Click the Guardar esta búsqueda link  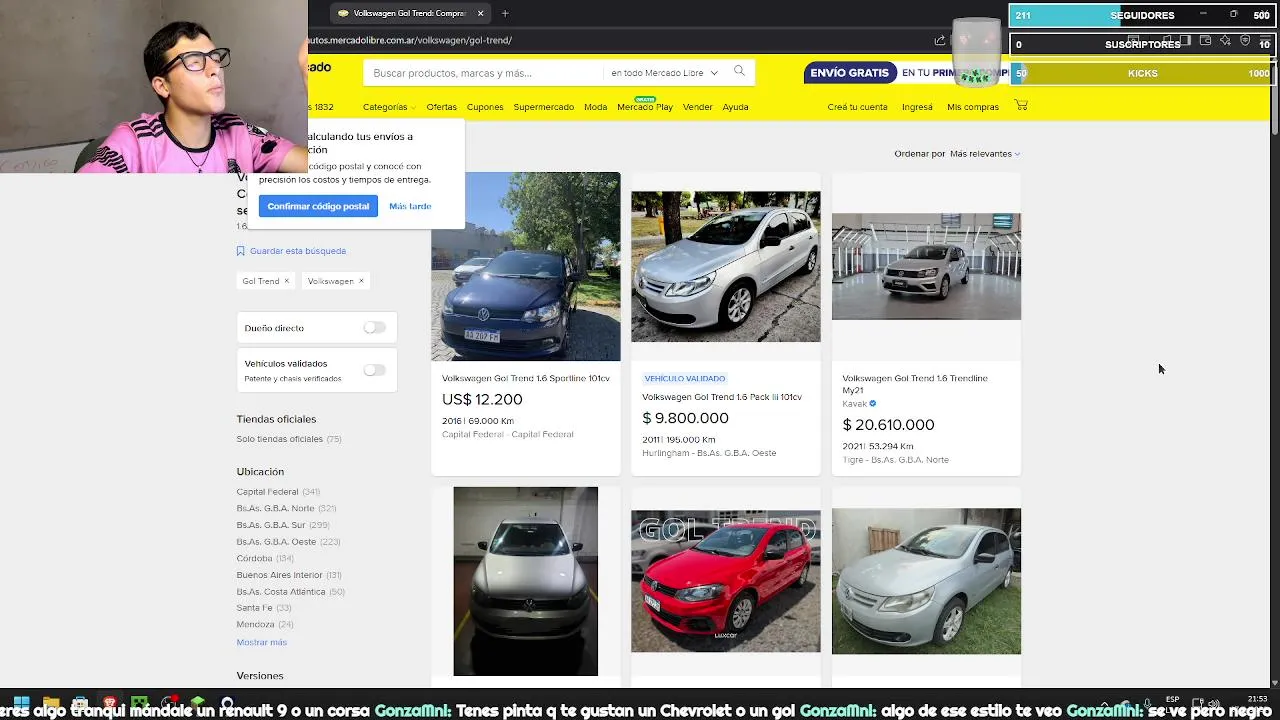pyautogui.click(x=298, y=251)
